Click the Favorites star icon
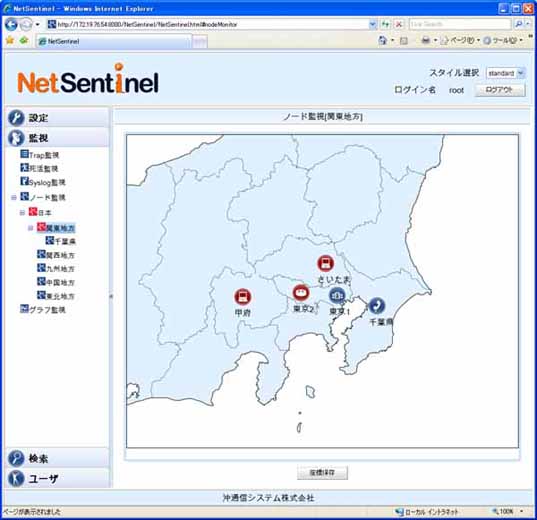Viewport: 537px width, 520px height. coord(10,41)
